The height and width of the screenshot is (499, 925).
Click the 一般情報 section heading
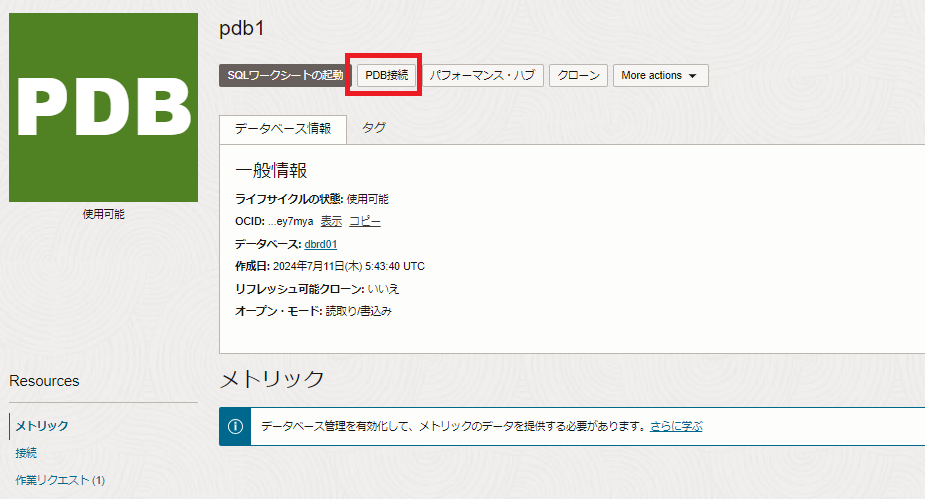[271, 170]
